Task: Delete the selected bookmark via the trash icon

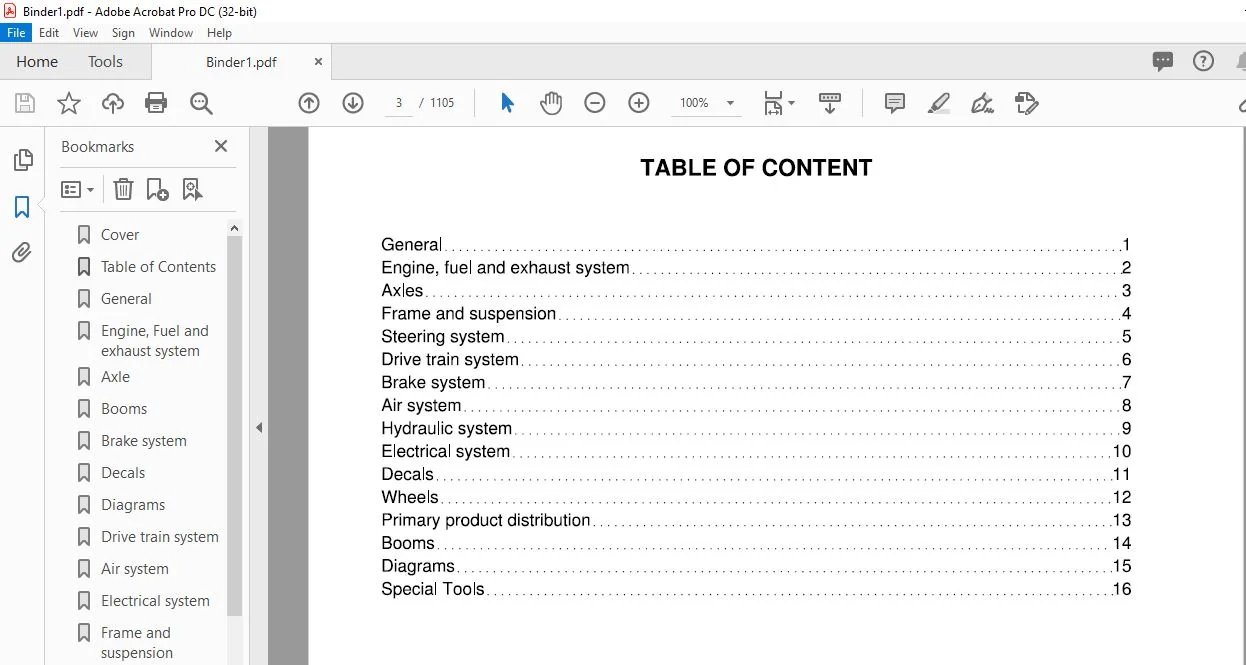Action: coord(123,189)
